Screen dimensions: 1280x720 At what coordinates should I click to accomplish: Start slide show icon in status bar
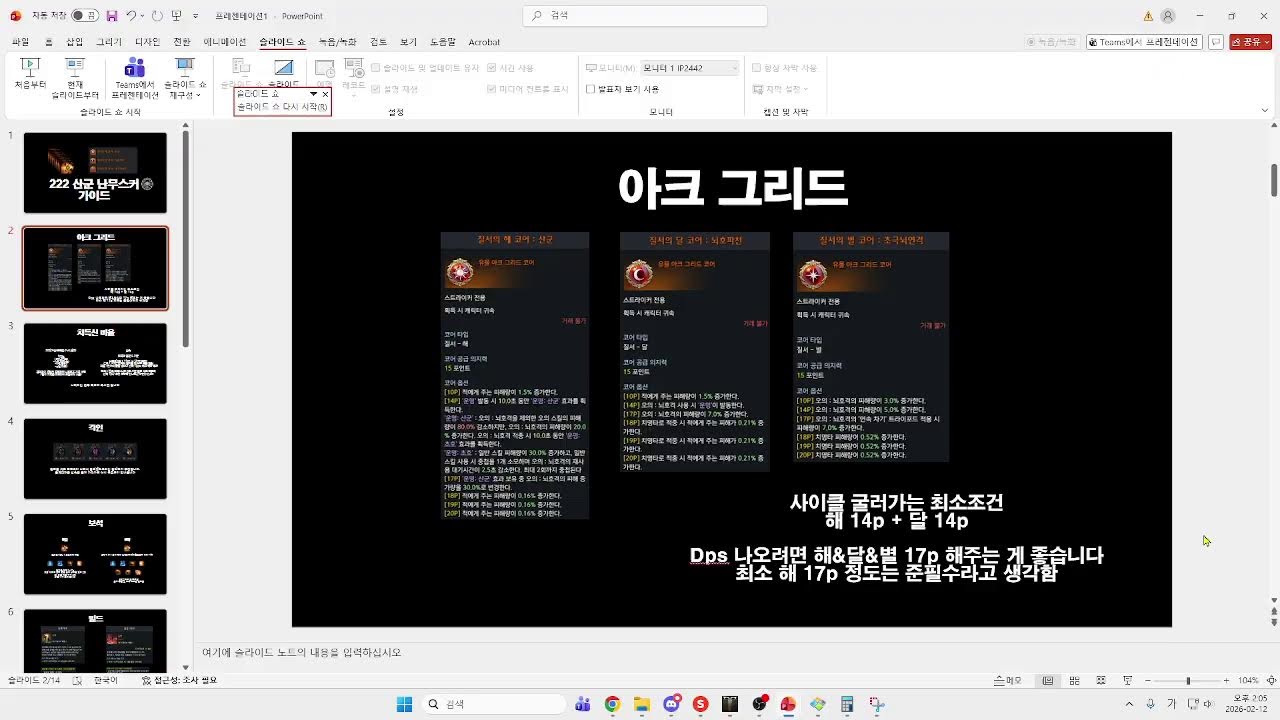point(1127,680)
